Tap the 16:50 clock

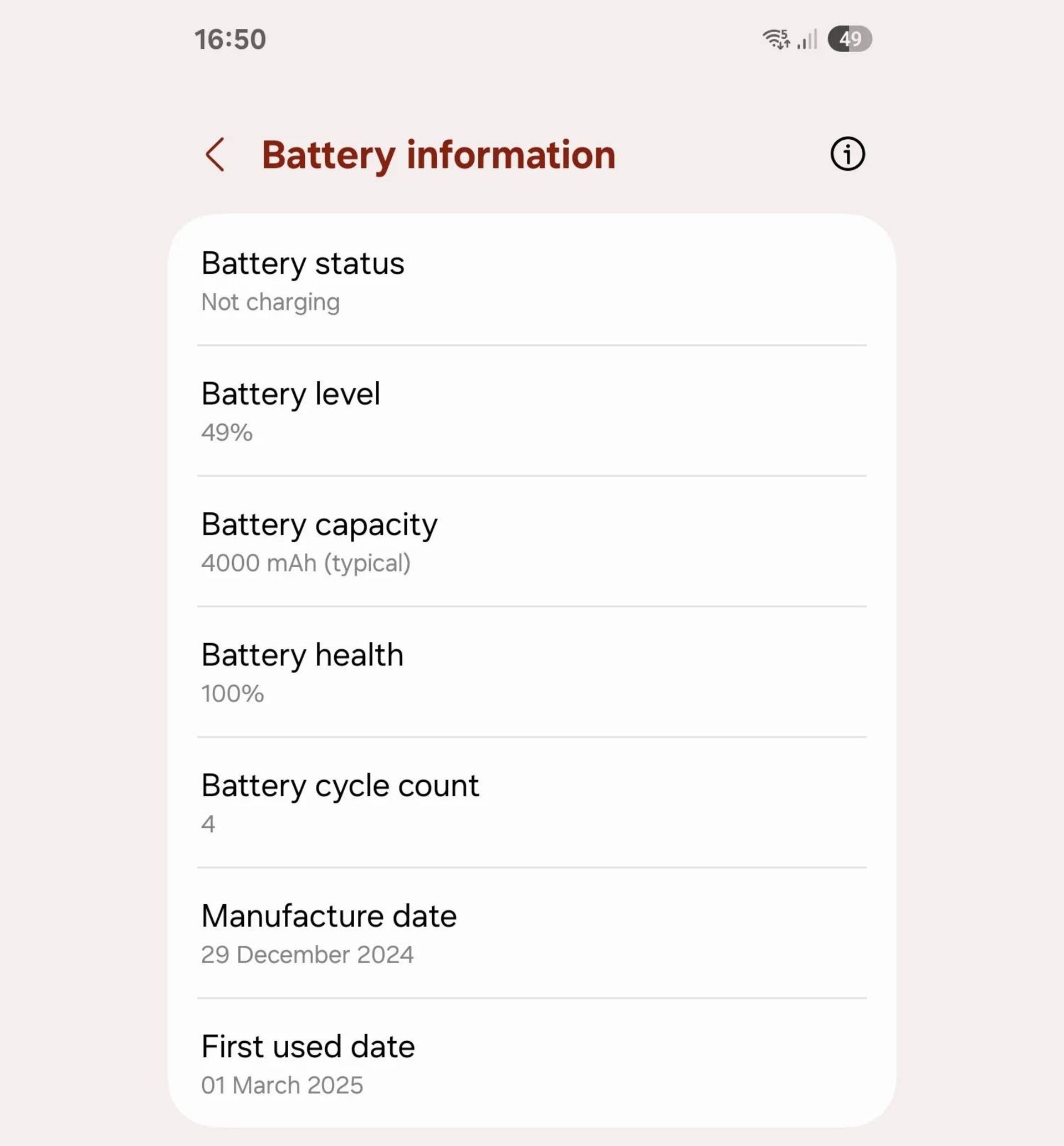coord(231,39)
